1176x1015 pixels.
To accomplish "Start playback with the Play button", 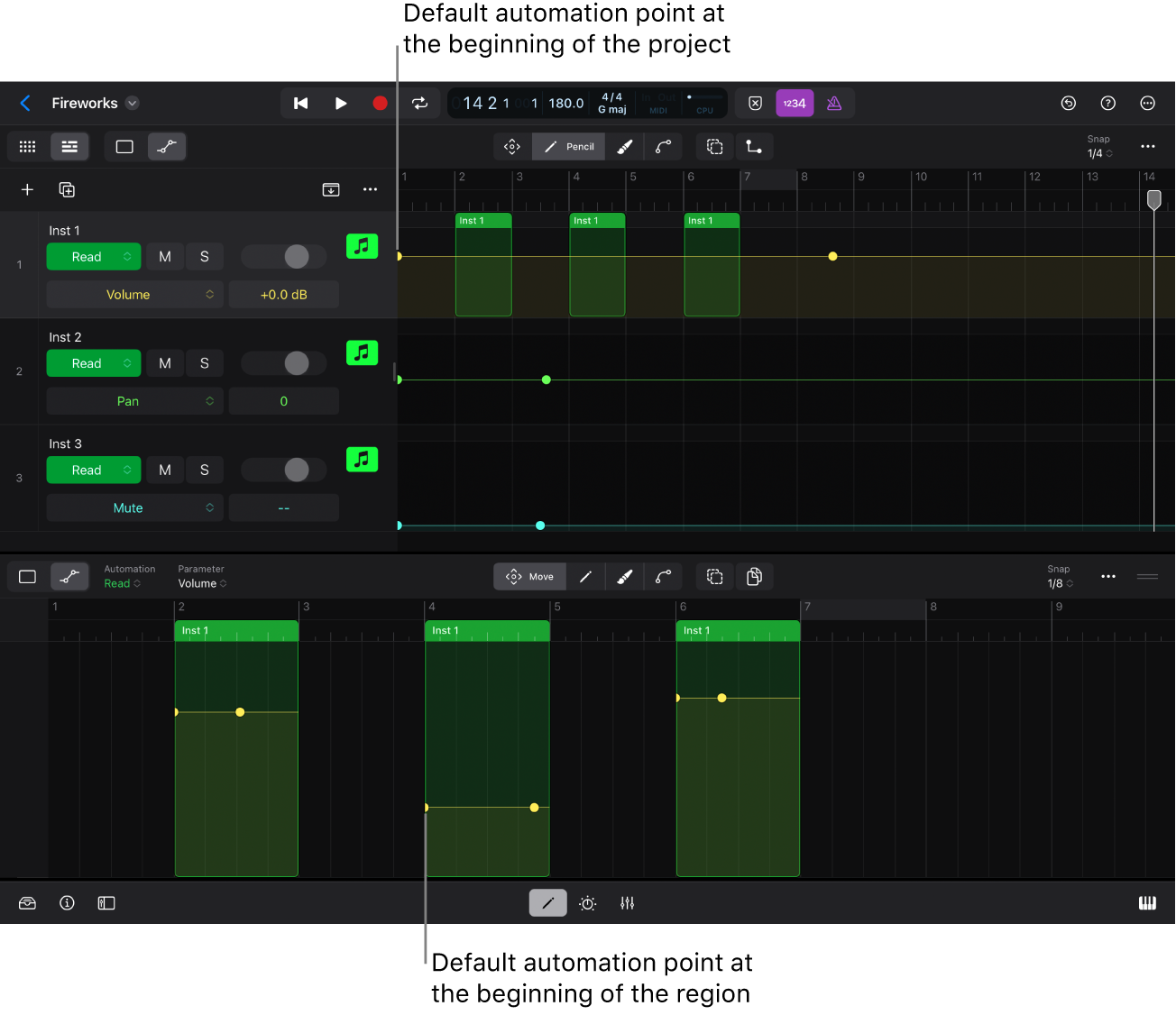I will tap(341, 104).
